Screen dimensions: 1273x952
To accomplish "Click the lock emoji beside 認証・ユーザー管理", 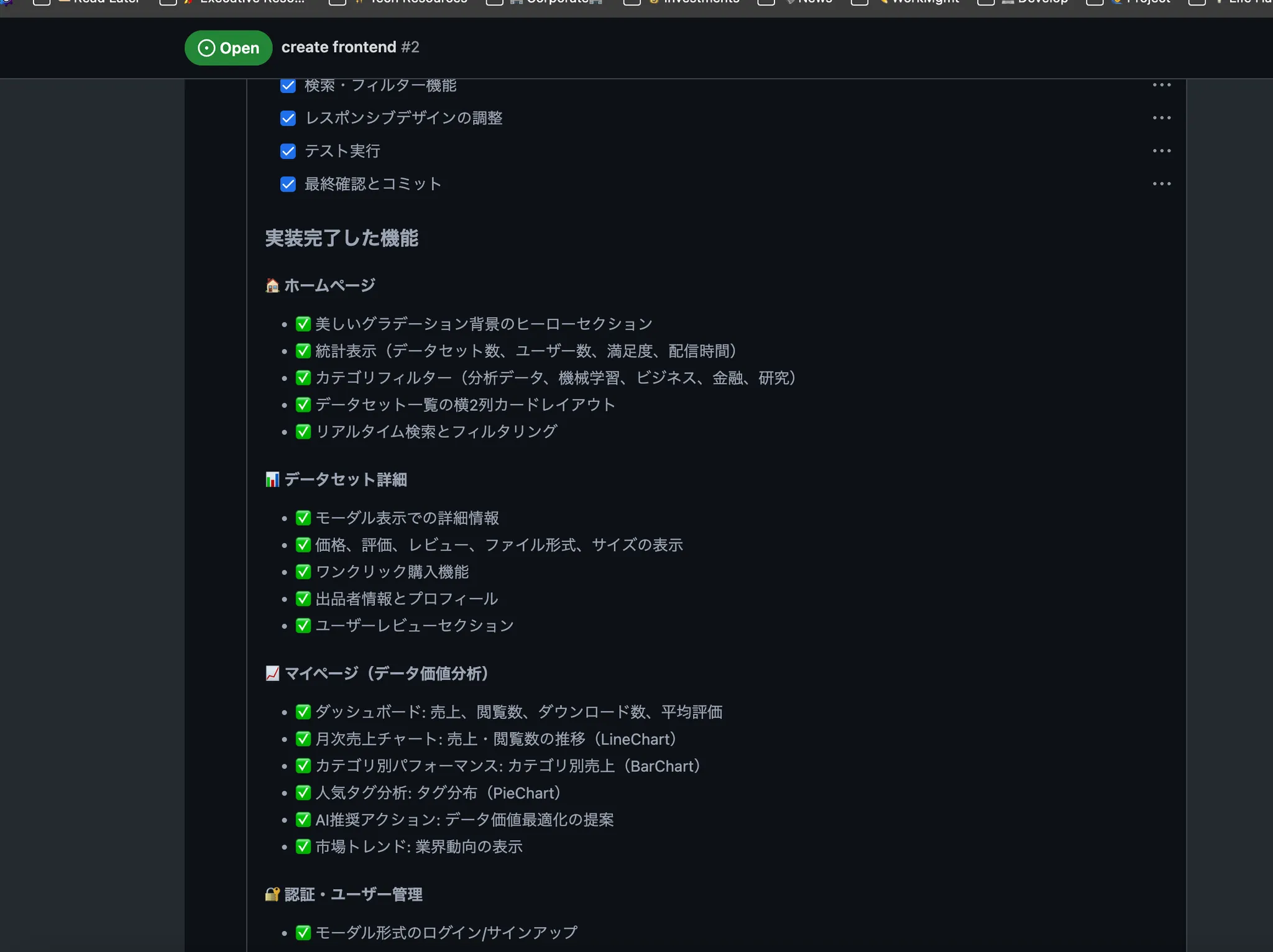I will [x=271, y=894].
